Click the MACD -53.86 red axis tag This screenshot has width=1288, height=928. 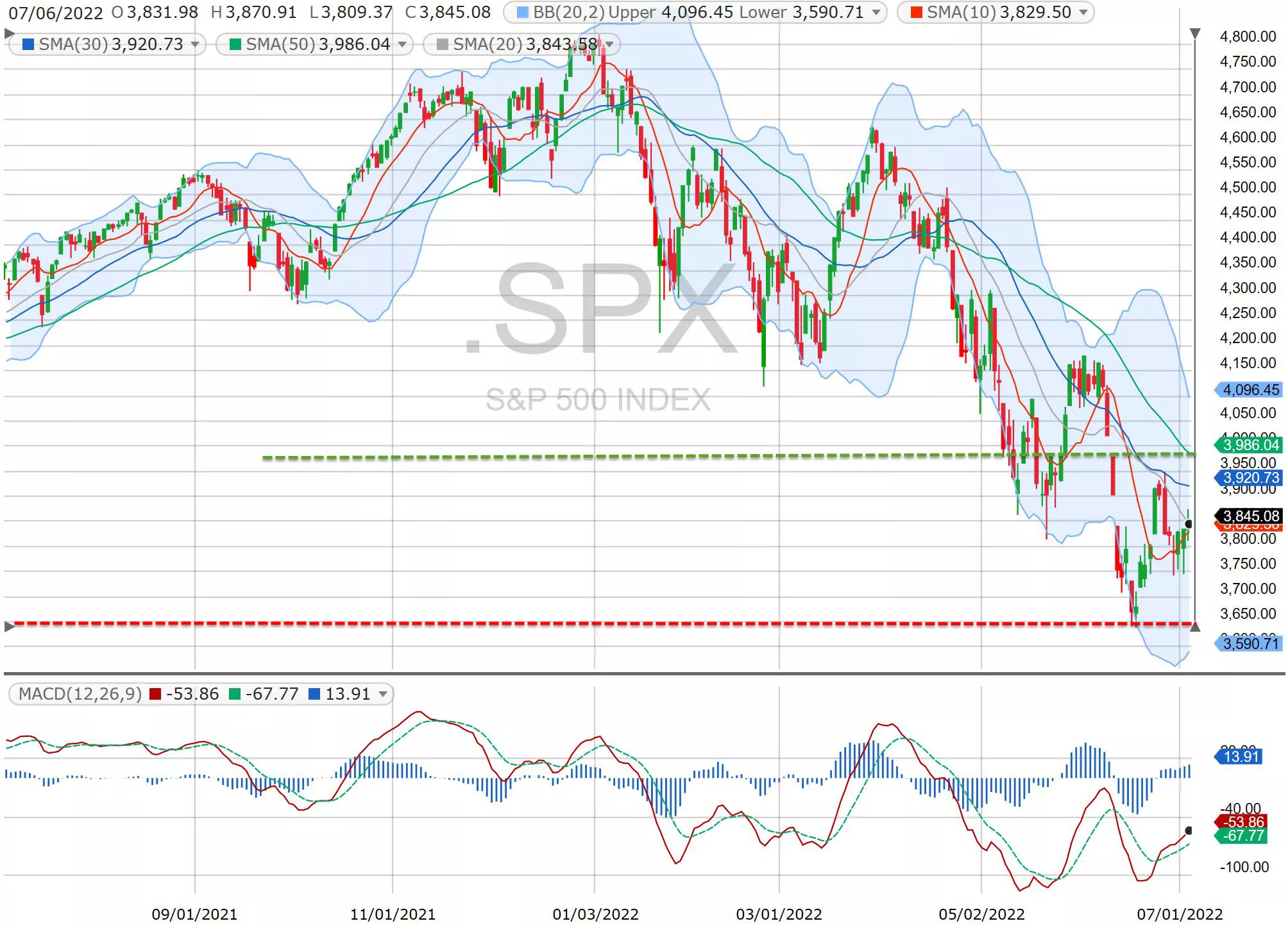point(1242,822)
